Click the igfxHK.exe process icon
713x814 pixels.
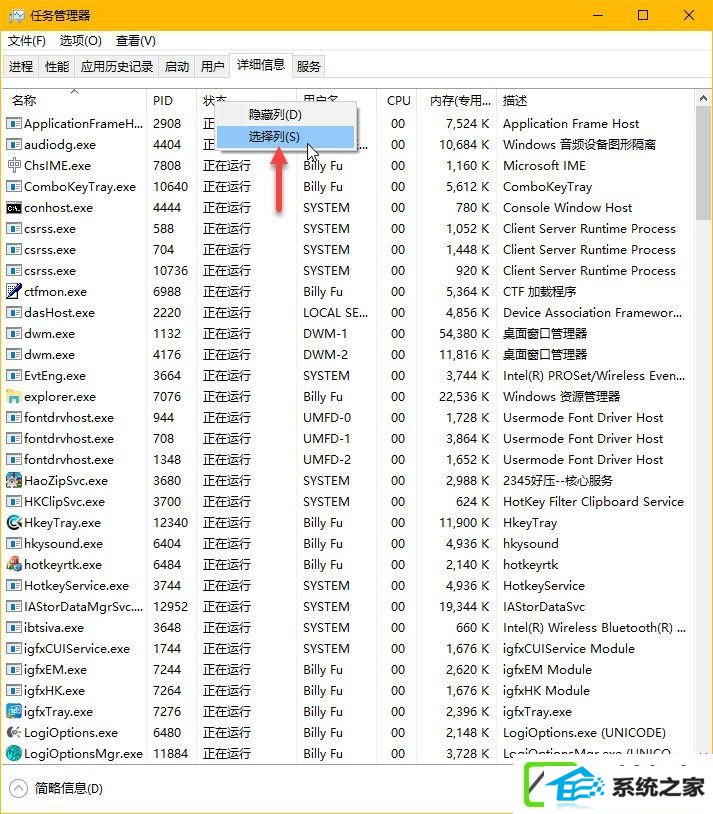[x=14, y=690]
